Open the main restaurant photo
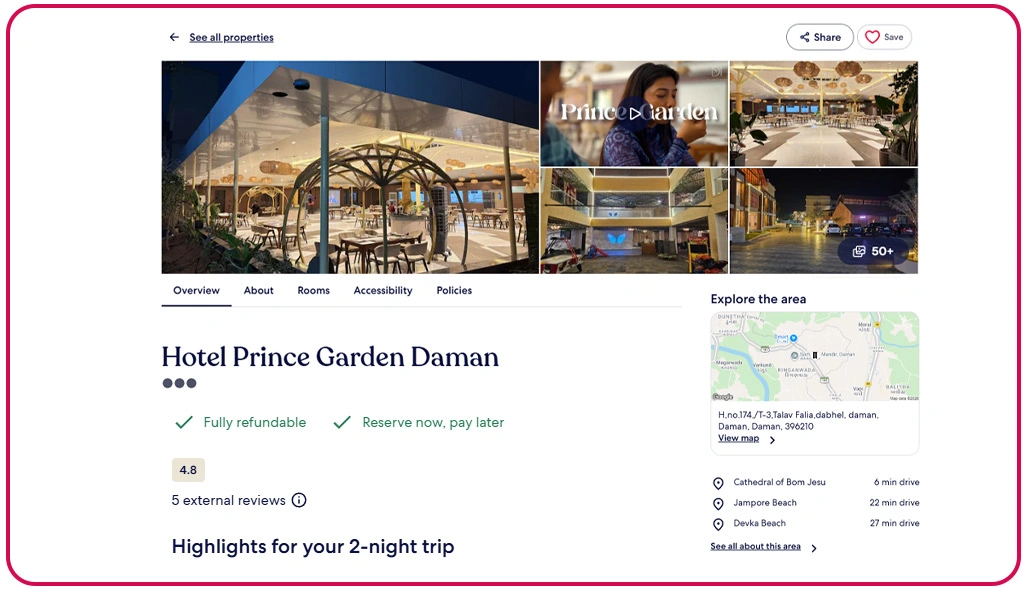The width and height of the screenshot is (1026, 589). tap(350, 168)
